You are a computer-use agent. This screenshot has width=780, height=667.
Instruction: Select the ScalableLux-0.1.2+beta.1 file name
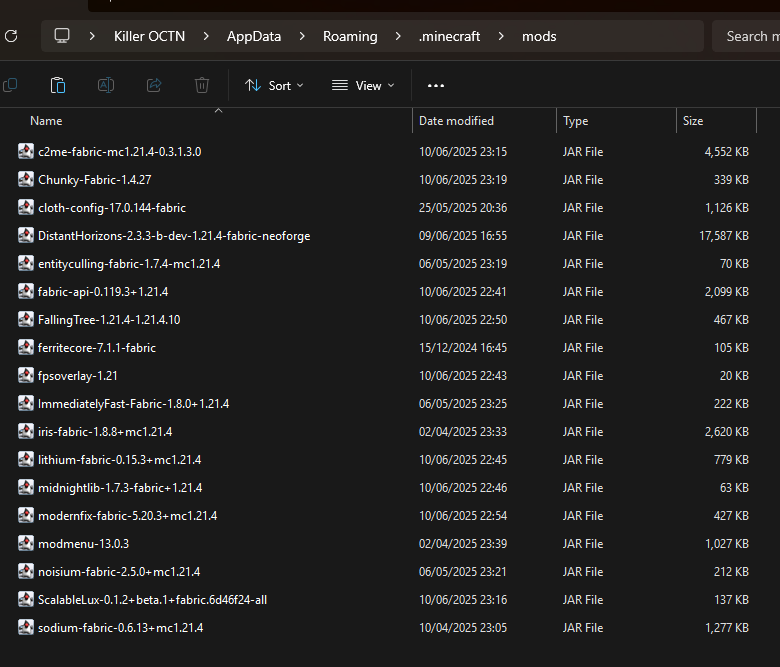pyautogui.click(x=152, y=600)
